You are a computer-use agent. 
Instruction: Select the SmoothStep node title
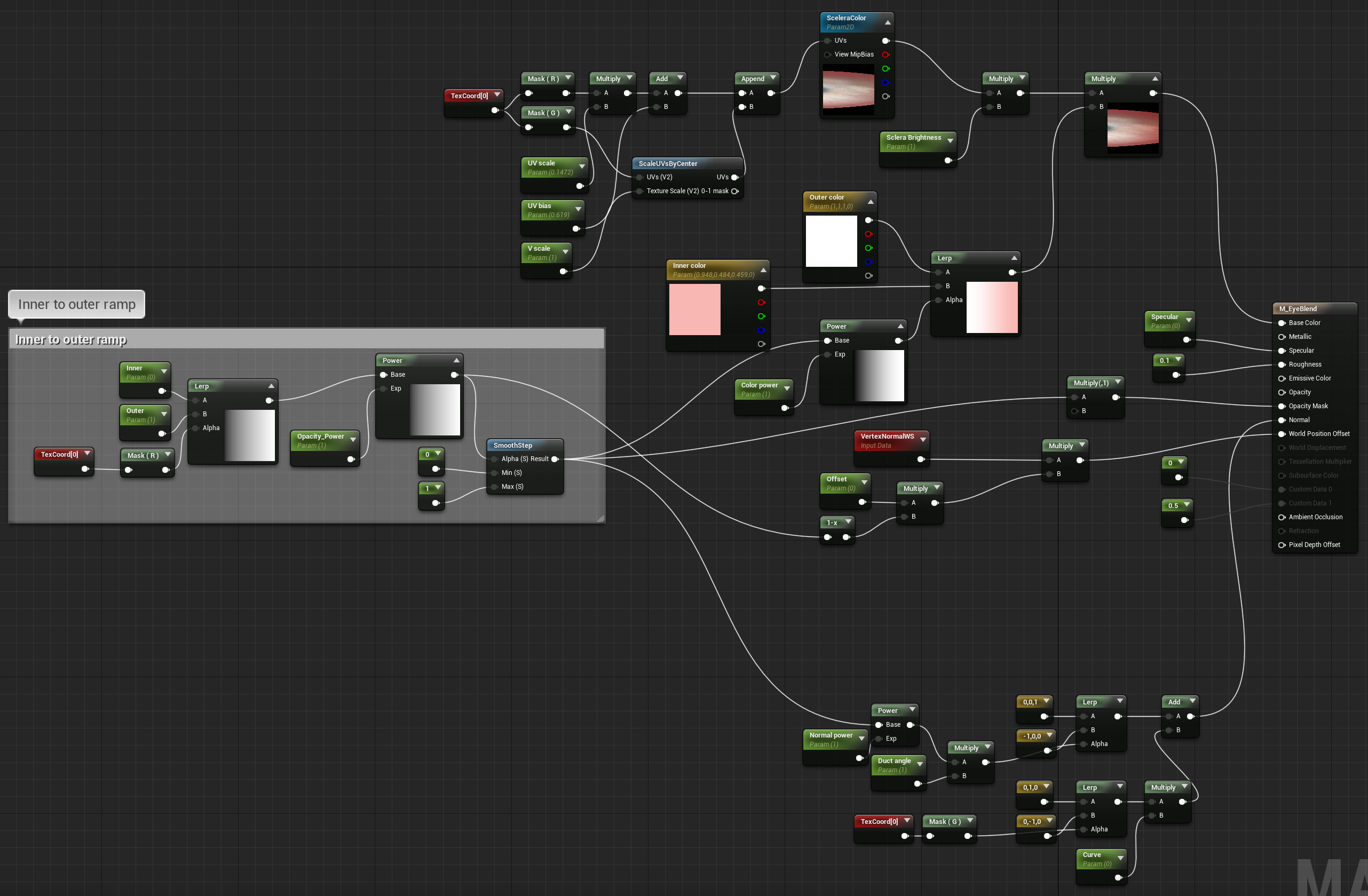click(513, 446)
